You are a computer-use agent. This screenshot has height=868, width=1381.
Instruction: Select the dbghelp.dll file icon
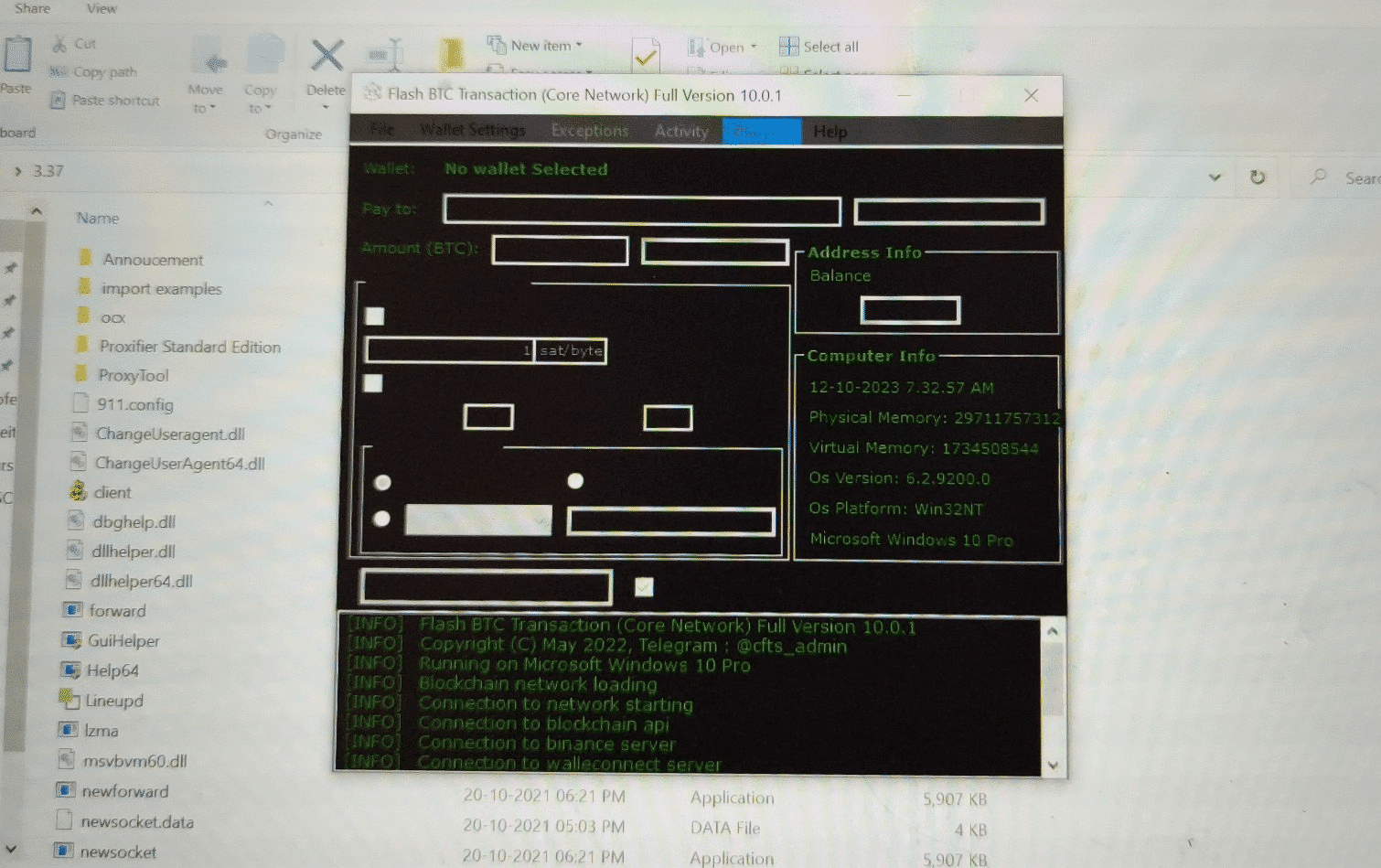coord(76,521)
